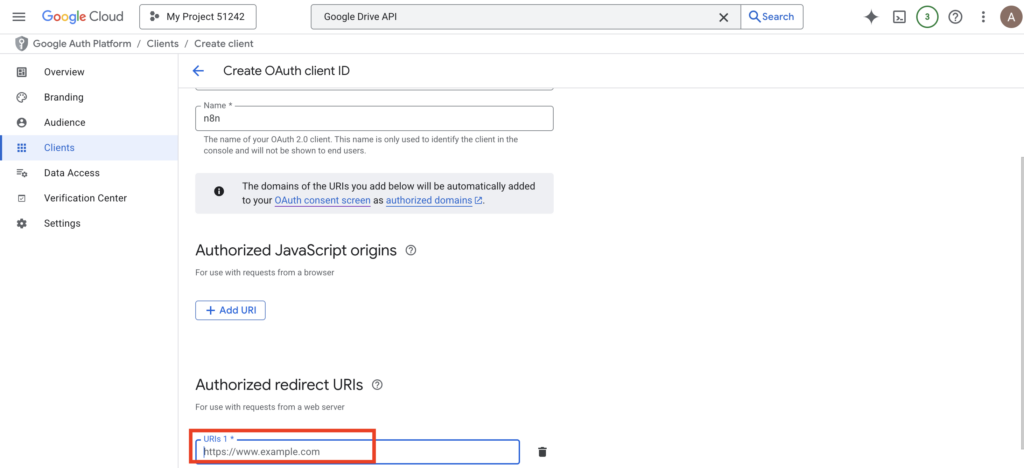Select Branding in the sidebar

pos(63,97)
